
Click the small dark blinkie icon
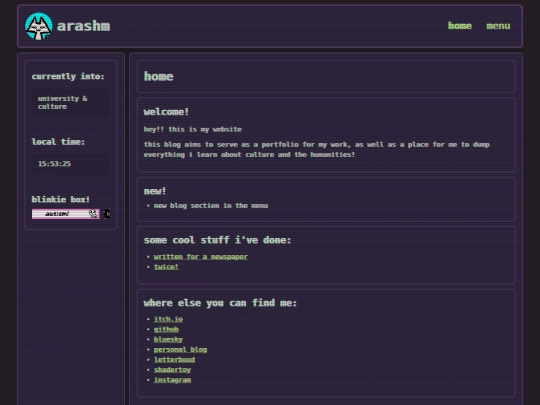pyautogui.click(x=107, y=214)
